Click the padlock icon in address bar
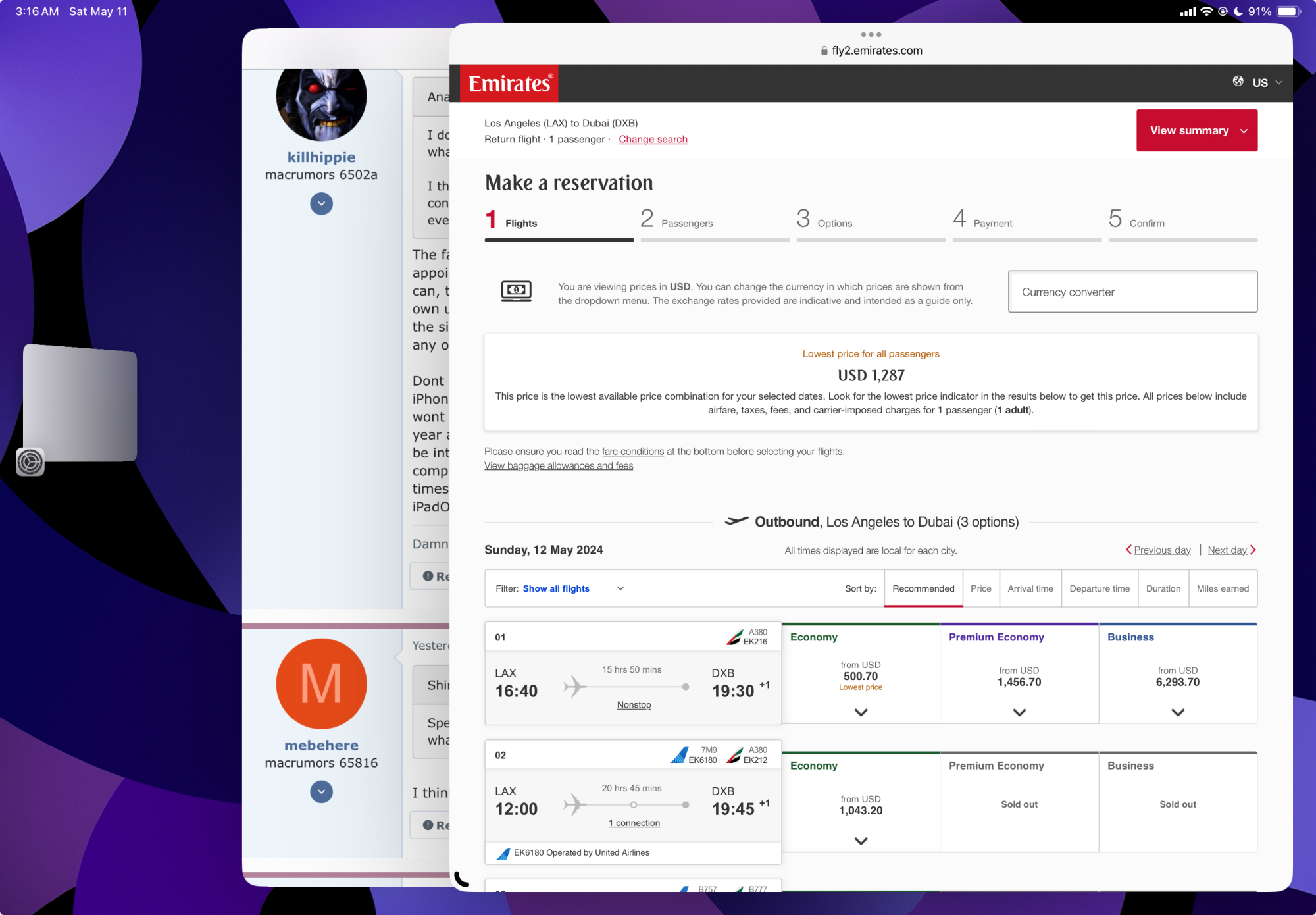The image size is (1316, 915). click(824, 51)
